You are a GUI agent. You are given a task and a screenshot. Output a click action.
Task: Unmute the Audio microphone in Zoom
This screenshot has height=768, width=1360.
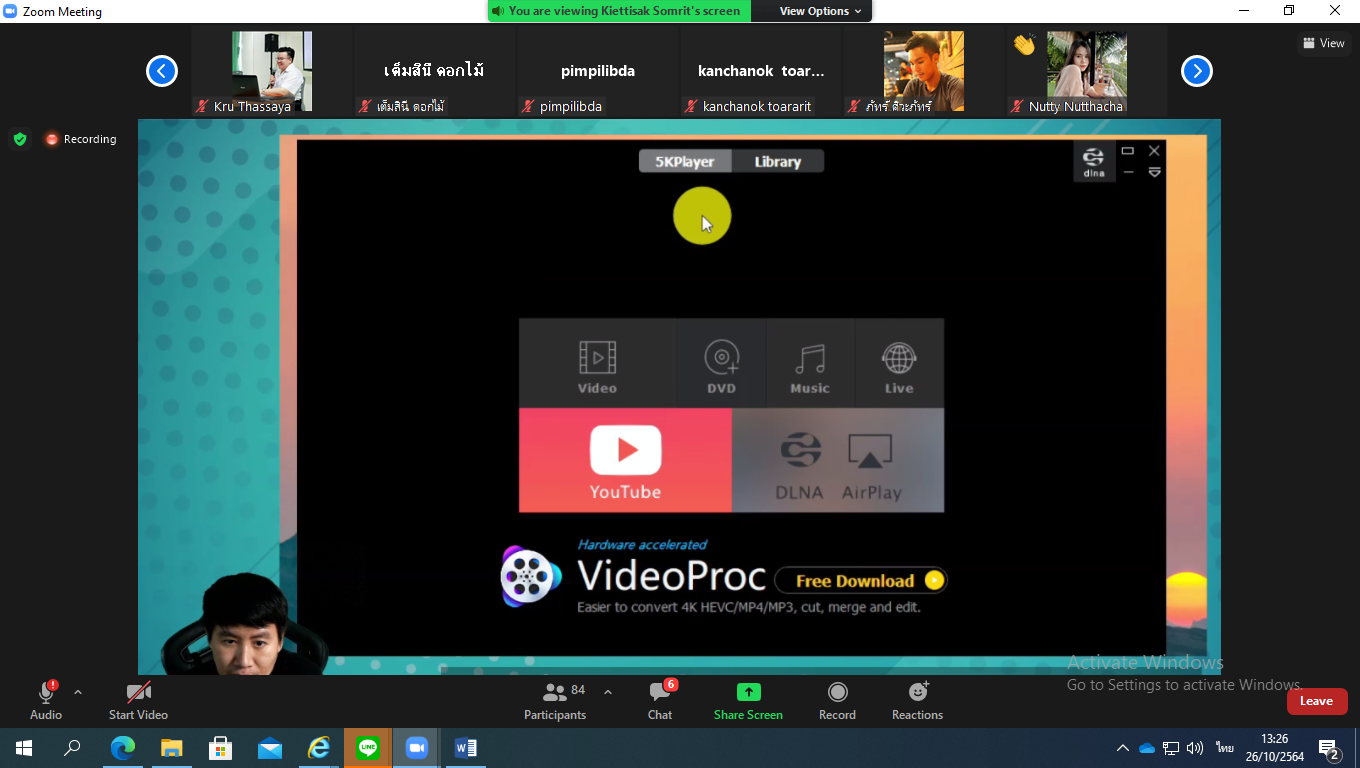[46, 700]
